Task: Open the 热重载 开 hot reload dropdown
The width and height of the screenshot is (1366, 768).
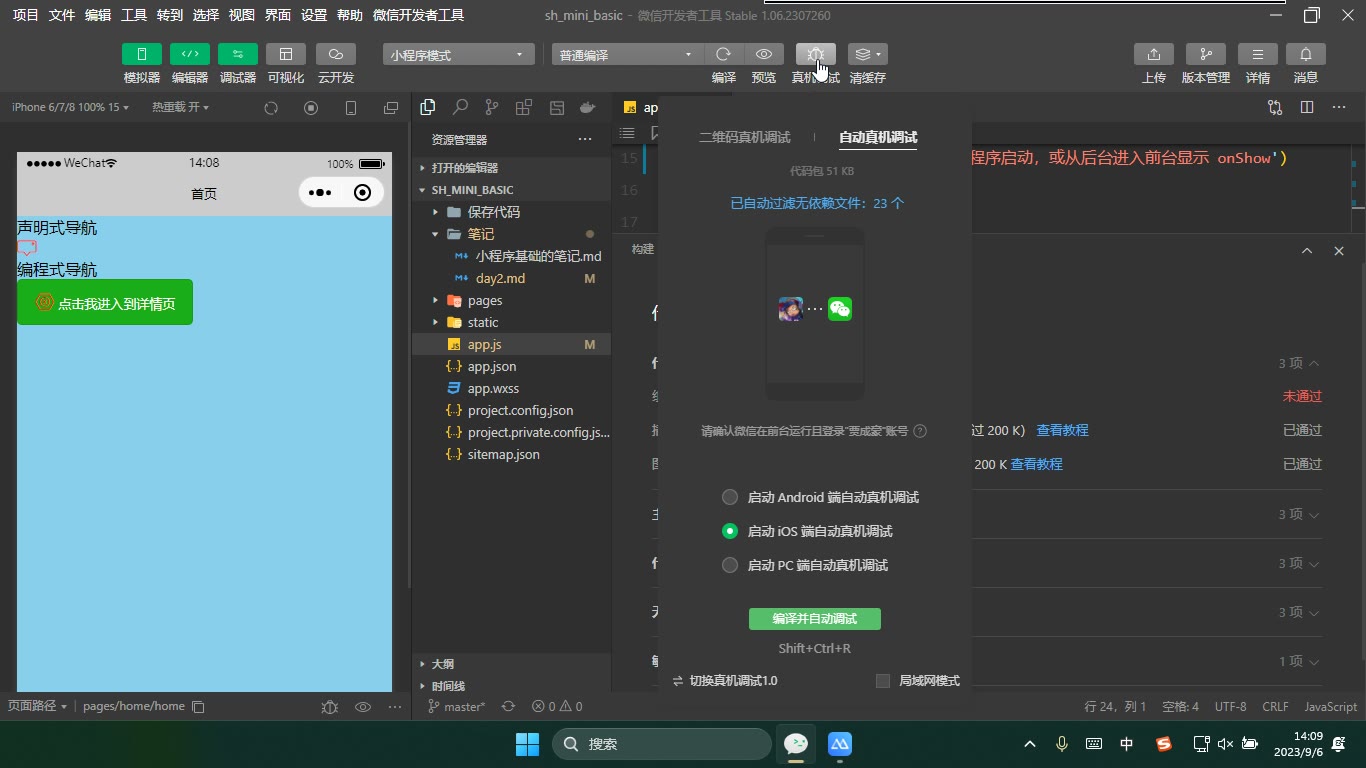Action: point(181,107)
